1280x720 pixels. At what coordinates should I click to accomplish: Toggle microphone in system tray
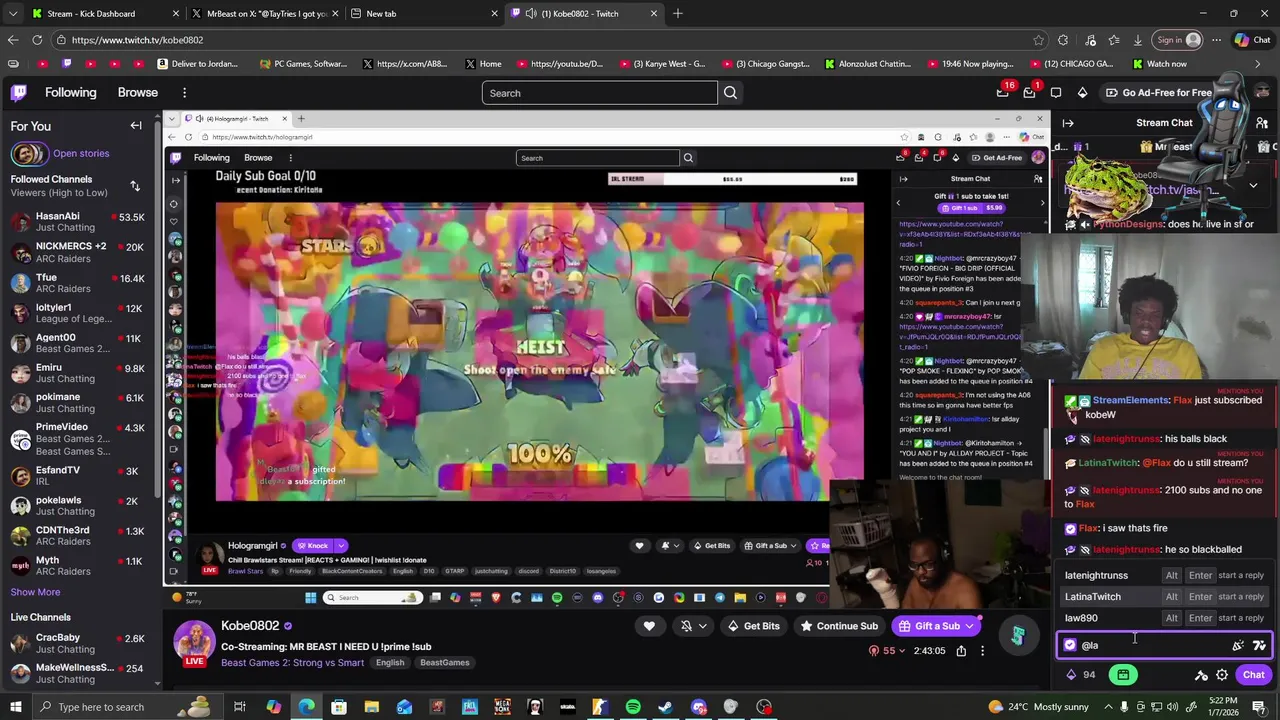[1124, 707]
